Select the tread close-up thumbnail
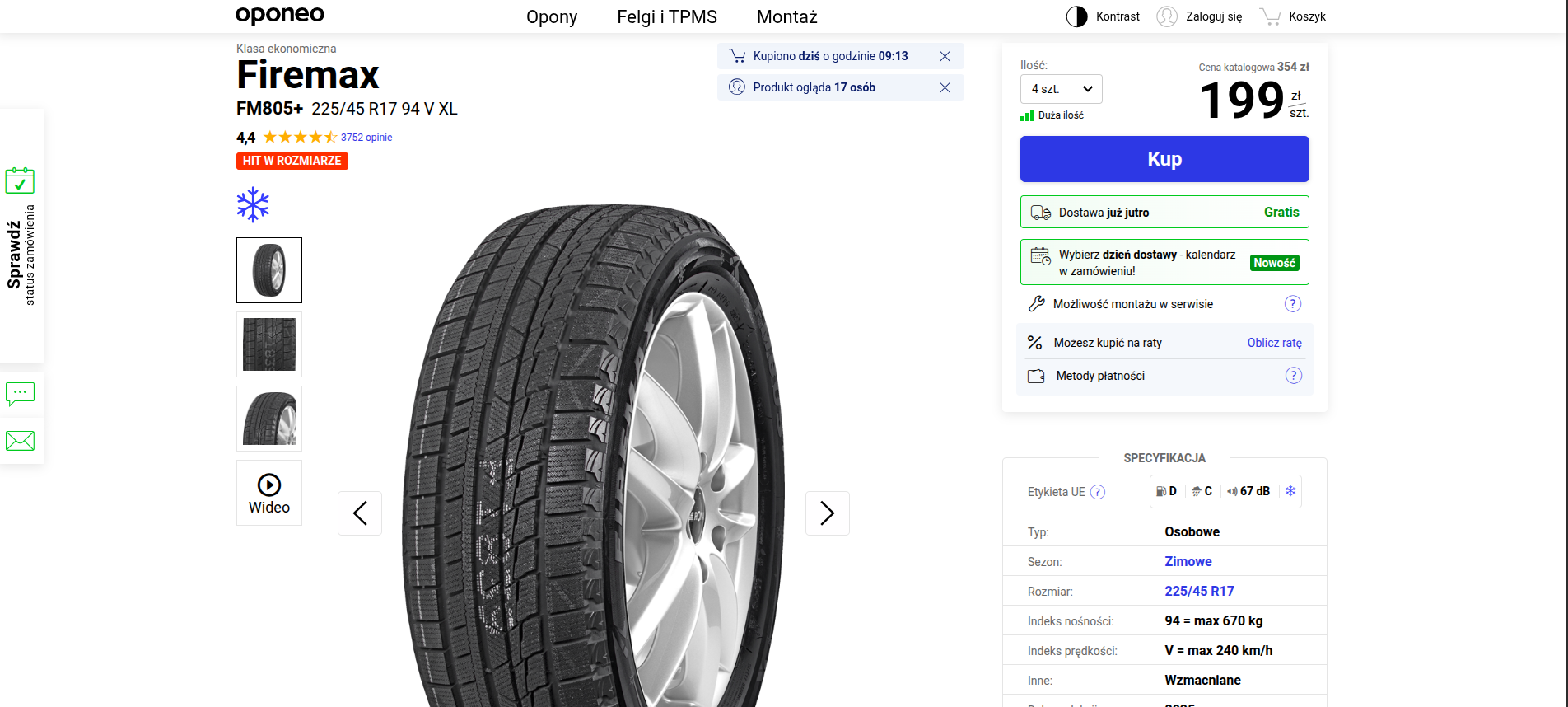The height and width of the screenshot is (707, 1568). tap(269, 344)
